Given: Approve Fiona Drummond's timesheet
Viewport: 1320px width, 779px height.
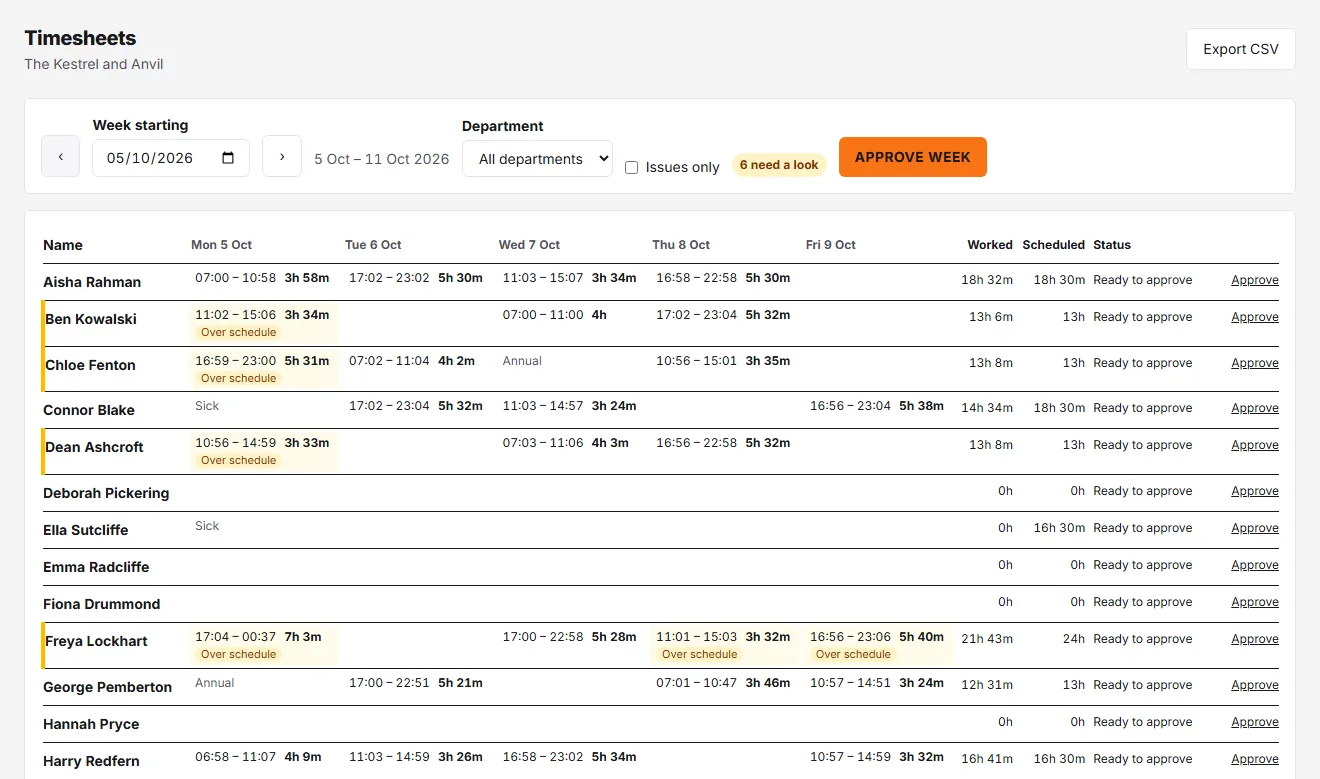Looking at the screenshot, I should 1254,602.
